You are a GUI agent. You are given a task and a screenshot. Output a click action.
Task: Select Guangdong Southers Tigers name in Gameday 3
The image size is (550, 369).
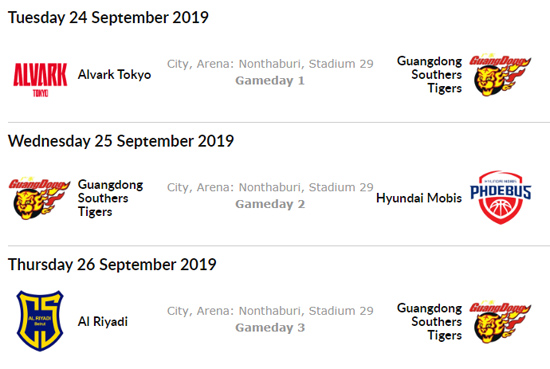[x=429, y=322]
